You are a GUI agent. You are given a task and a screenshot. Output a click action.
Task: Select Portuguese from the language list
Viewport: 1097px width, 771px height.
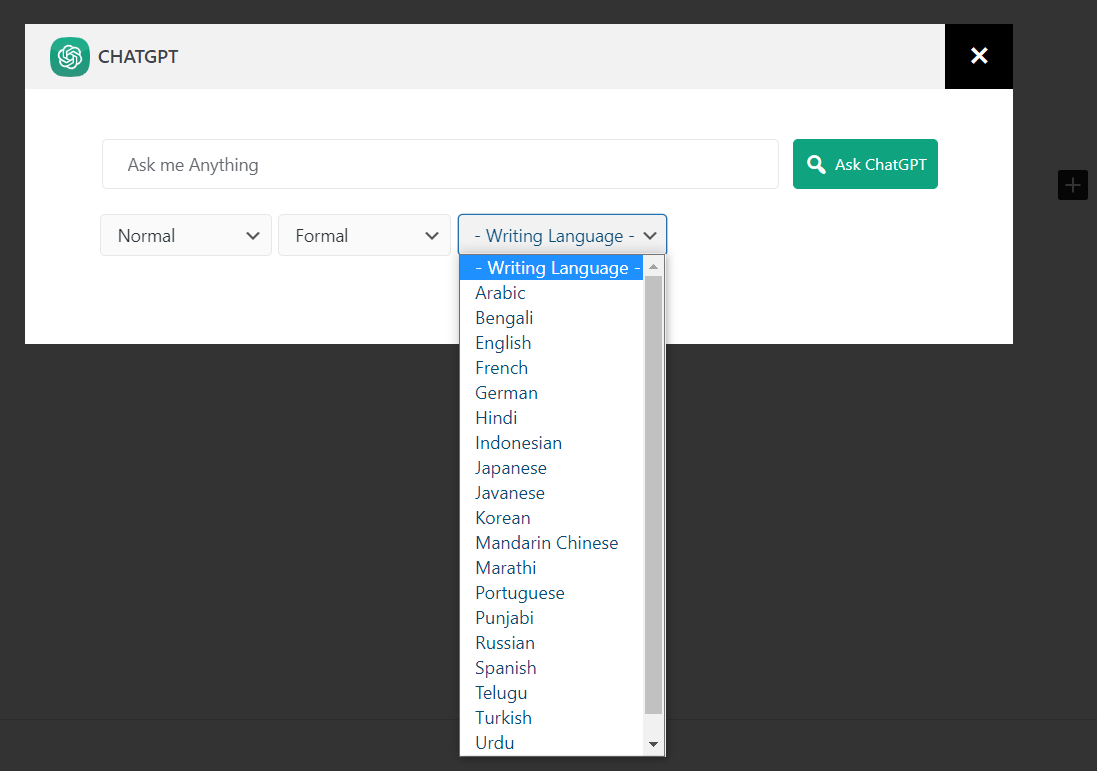coord(520,592)
